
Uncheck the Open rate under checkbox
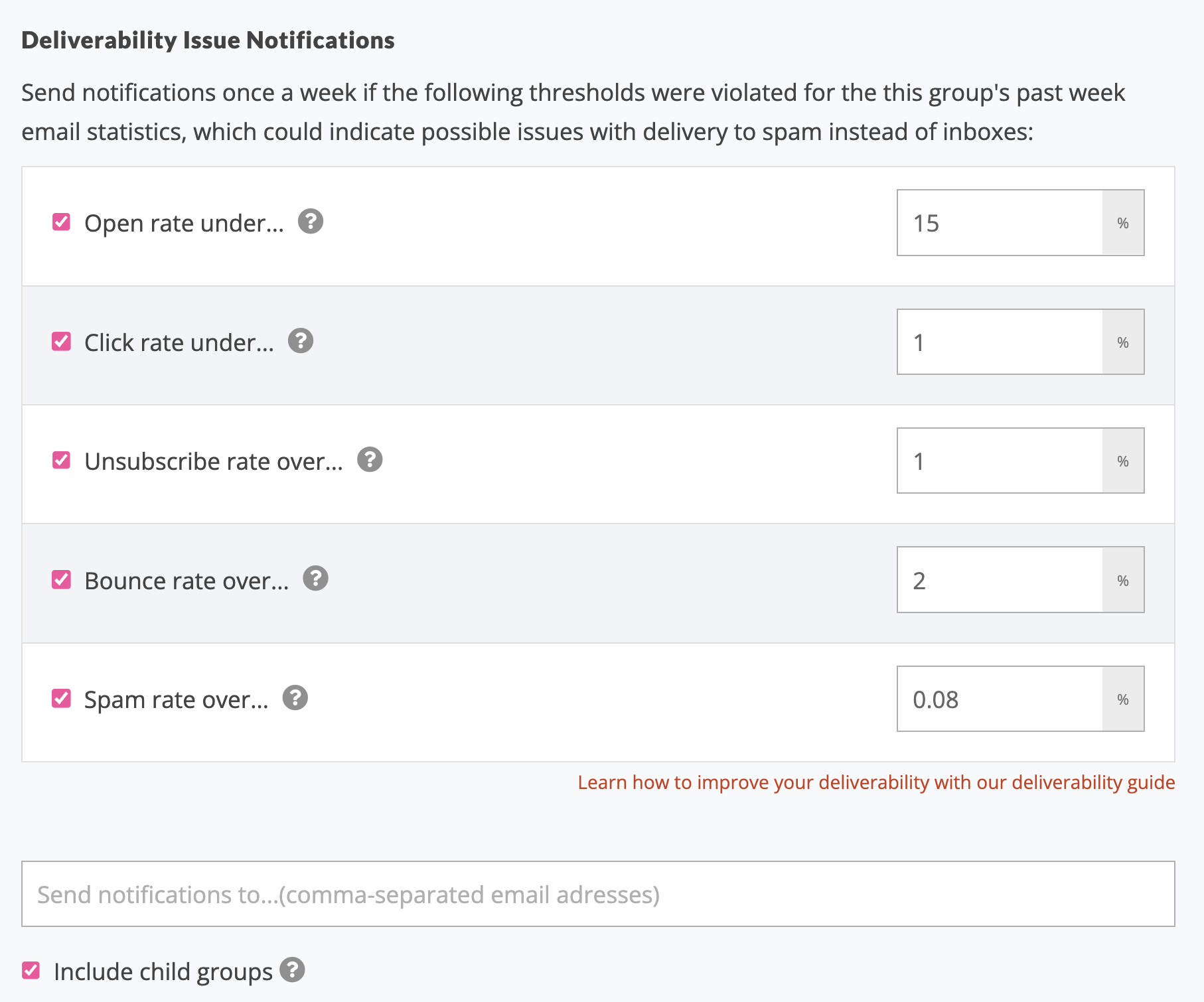(62, 222)
